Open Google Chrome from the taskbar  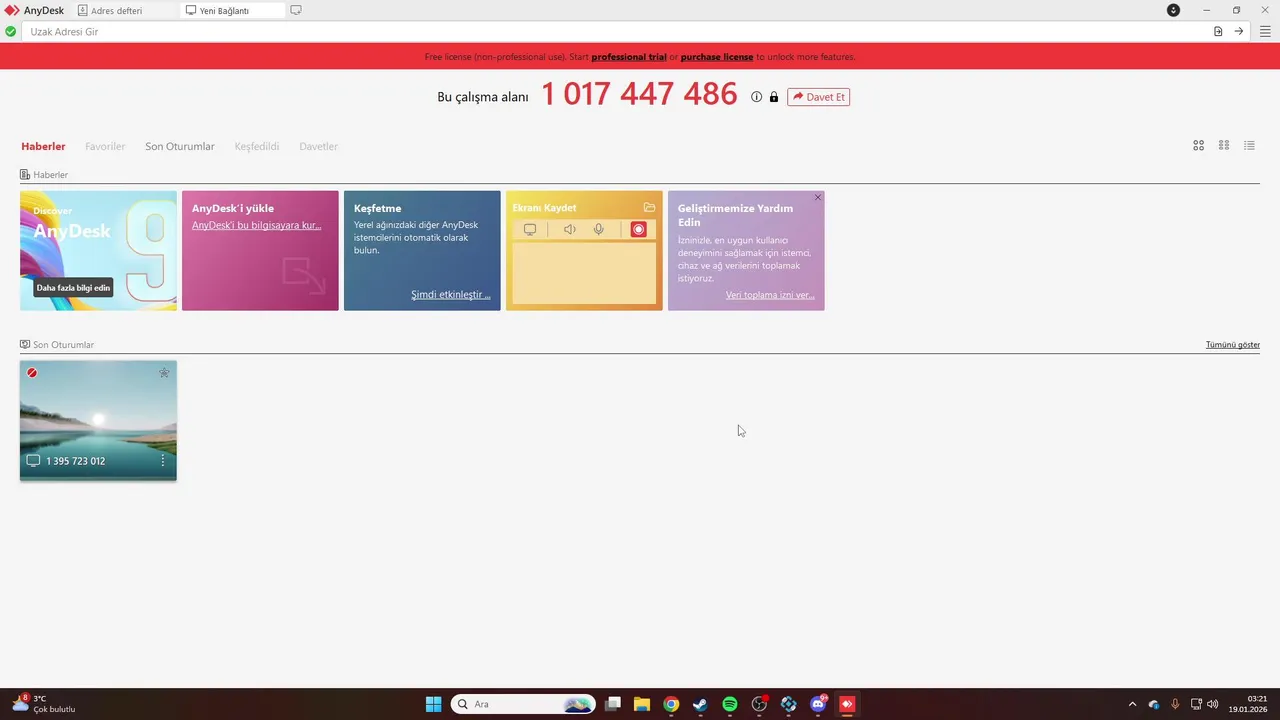point(671,704)
